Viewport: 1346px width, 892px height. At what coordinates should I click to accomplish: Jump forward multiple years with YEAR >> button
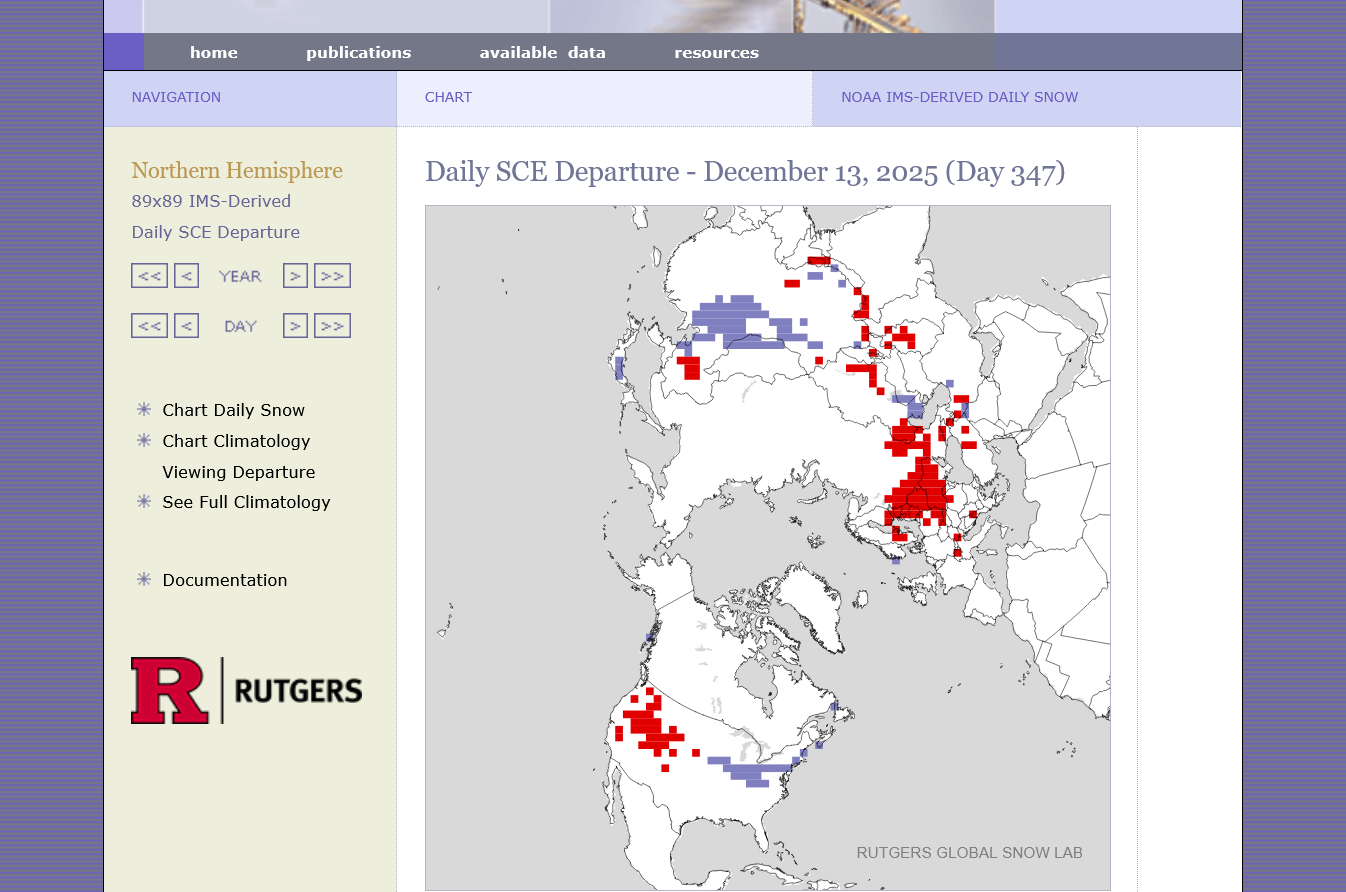[332, 276]
